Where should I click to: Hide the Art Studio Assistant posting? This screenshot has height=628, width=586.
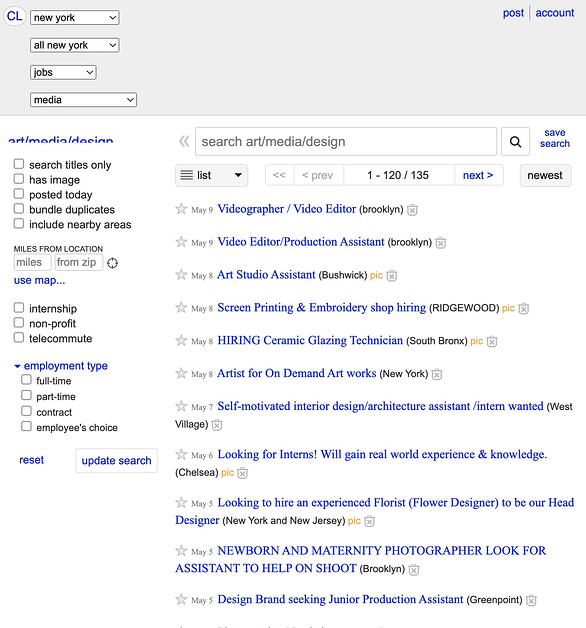(x=392, y=276)
